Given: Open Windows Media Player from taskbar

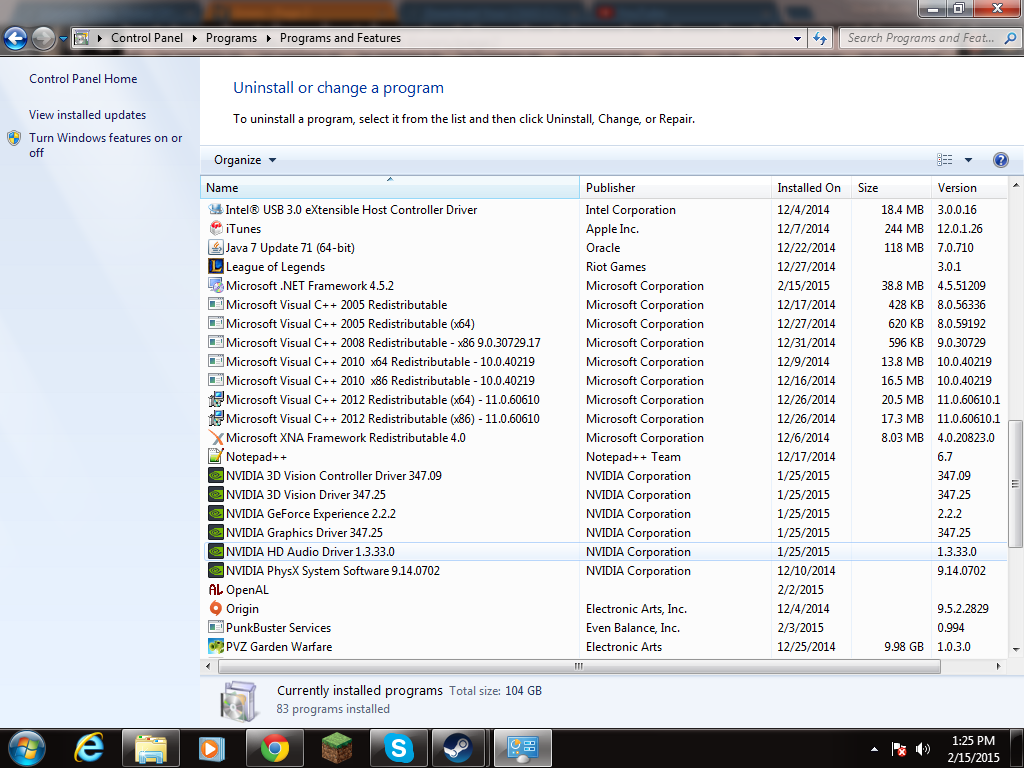Looking at the screenshot, I should pos(211,748).
